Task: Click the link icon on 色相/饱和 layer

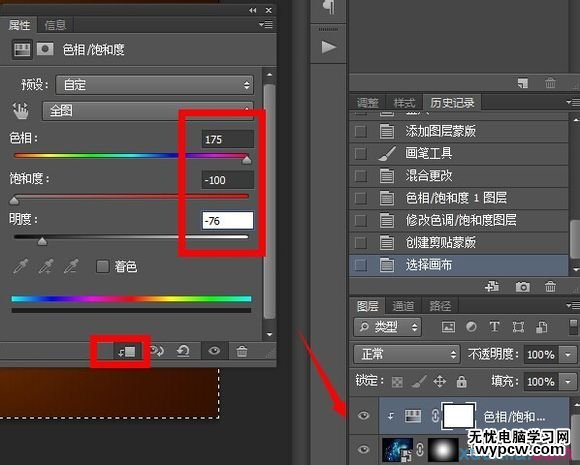Action: tap(435, 416)
